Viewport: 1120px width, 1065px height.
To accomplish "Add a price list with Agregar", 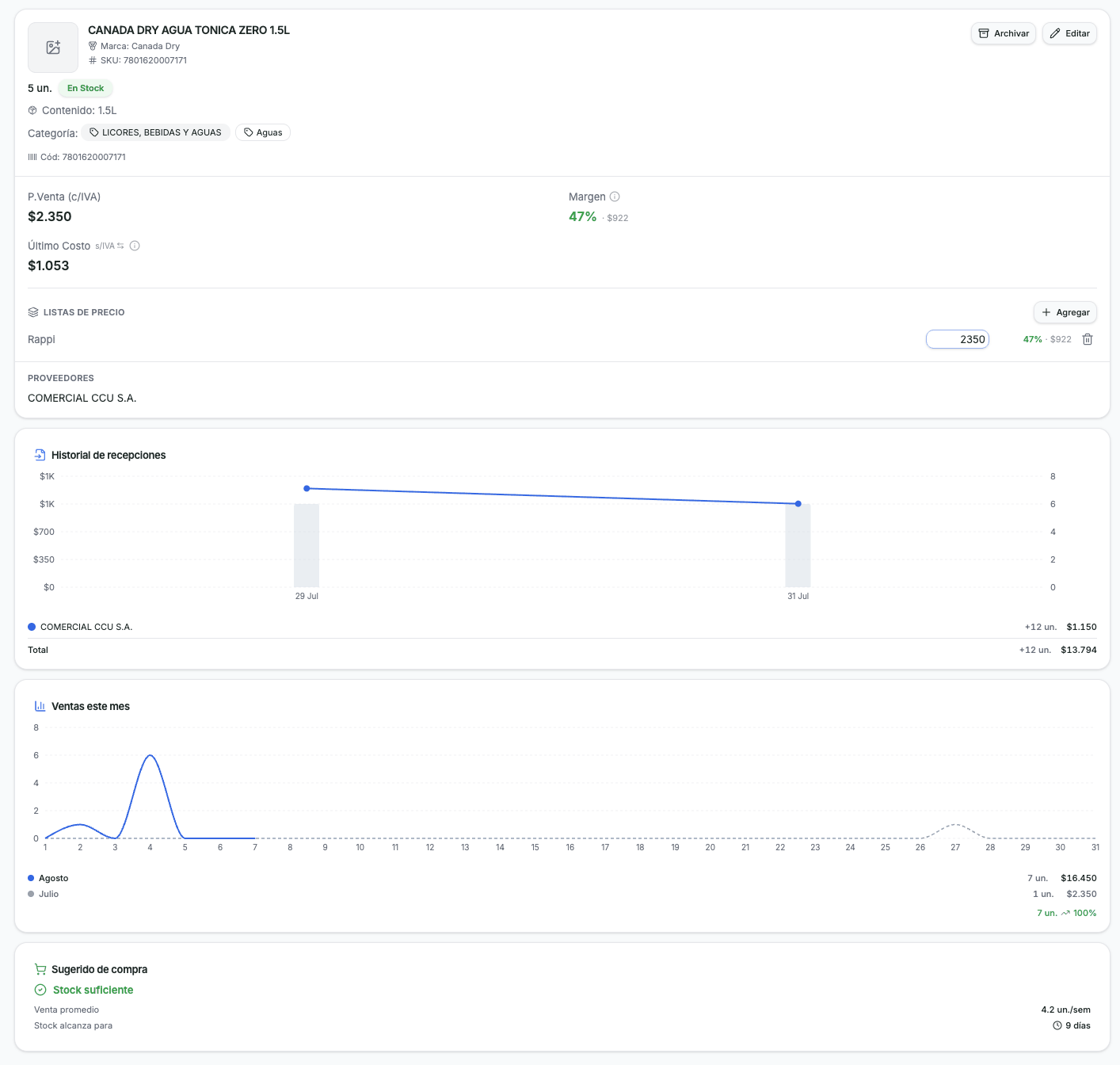I will (1065, 312).
